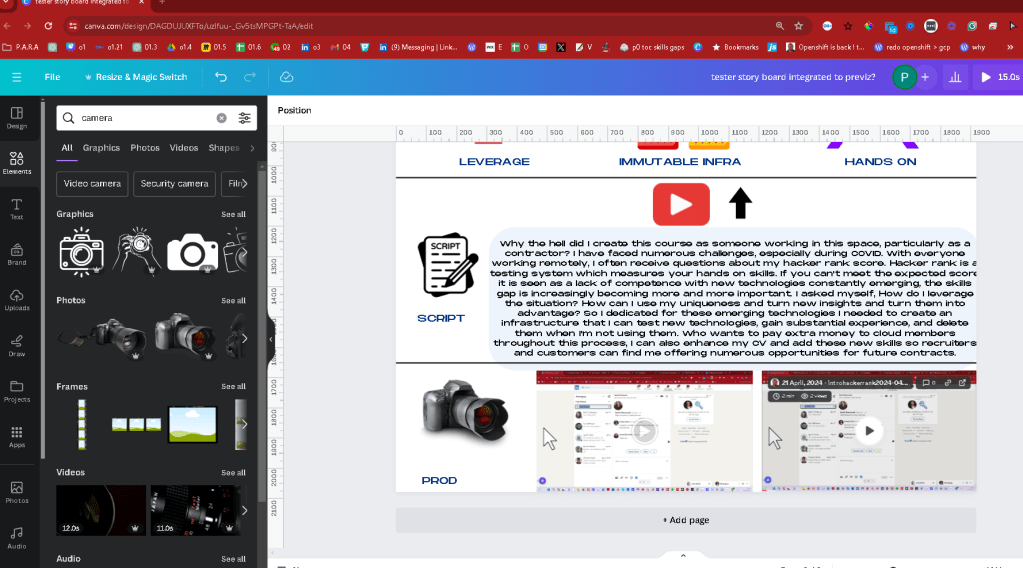Open the search filter settings
This screenshot has height=568, width=1023.
(x=245, y=118)
